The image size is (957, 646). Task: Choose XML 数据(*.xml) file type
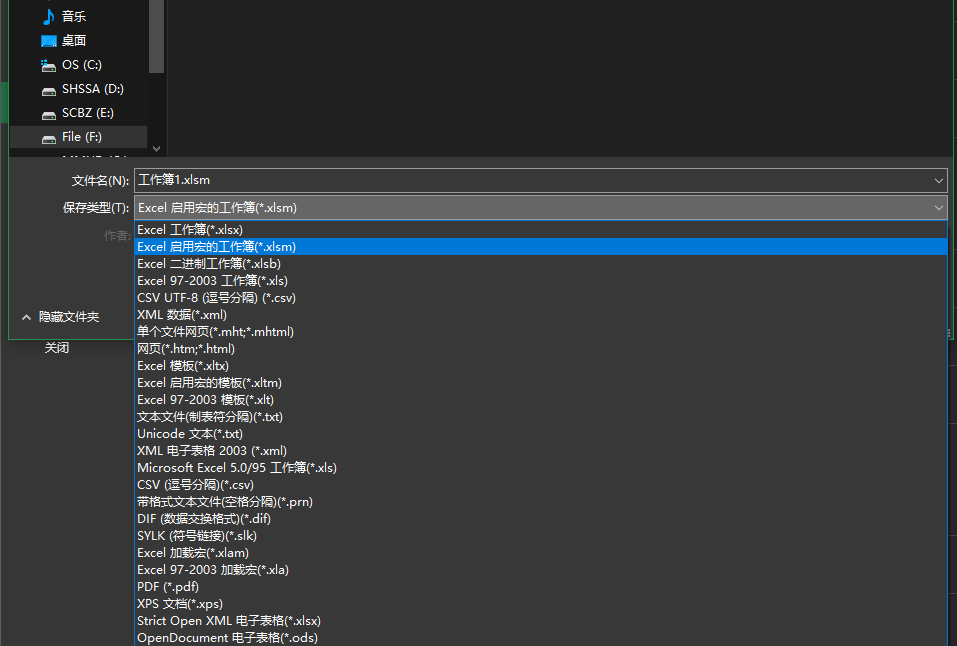click(x=541, y=315)
